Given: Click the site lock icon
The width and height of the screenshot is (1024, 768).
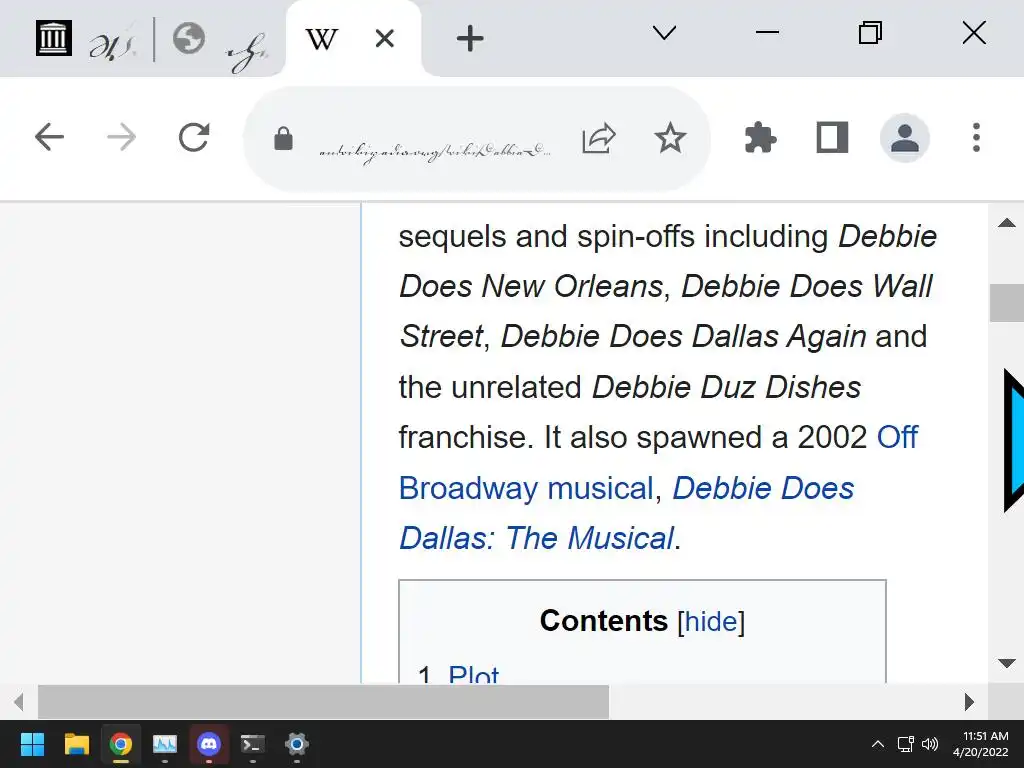Looking at the screenshot, I should point(283,139).
